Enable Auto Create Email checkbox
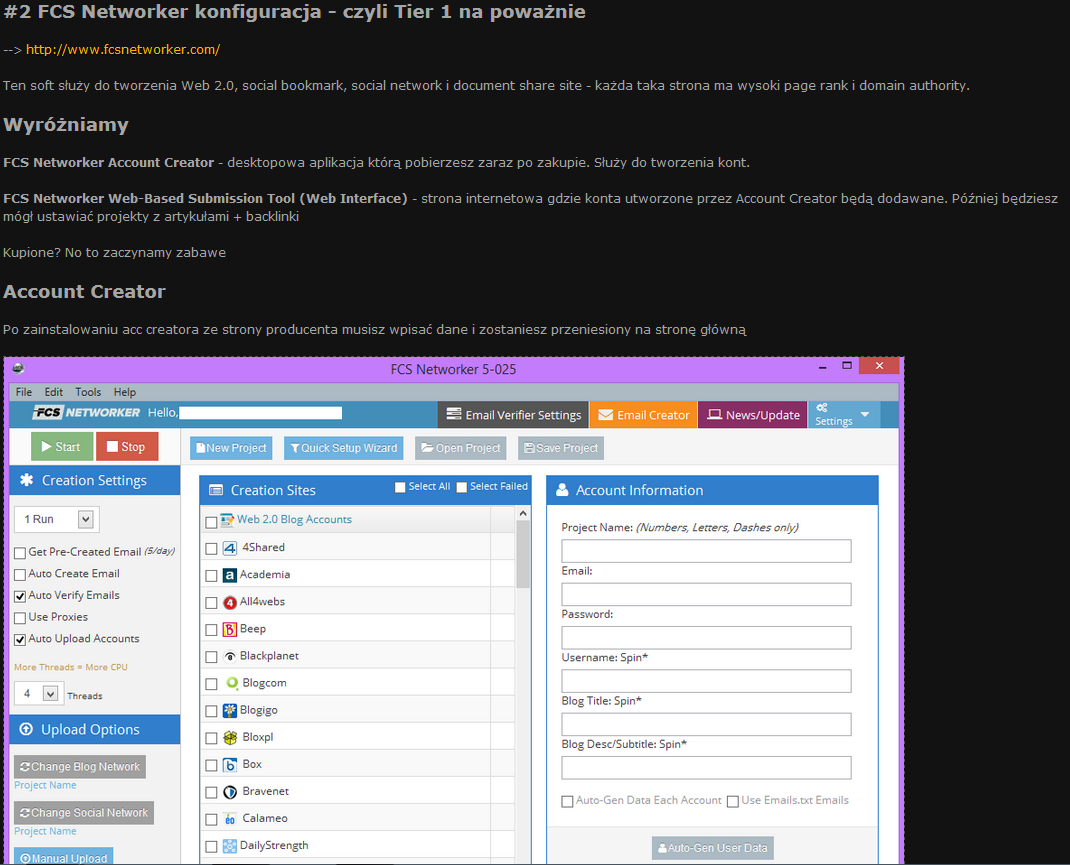Image resolution: width=1070 pixels, height=865 pixels. click(x=20, y=574)
